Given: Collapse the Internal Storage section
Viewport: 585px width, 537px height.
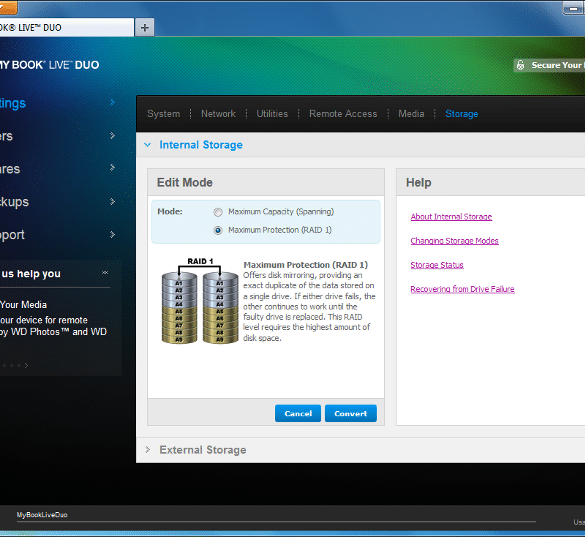Looking at the screenshot, I should click(148, 145).
